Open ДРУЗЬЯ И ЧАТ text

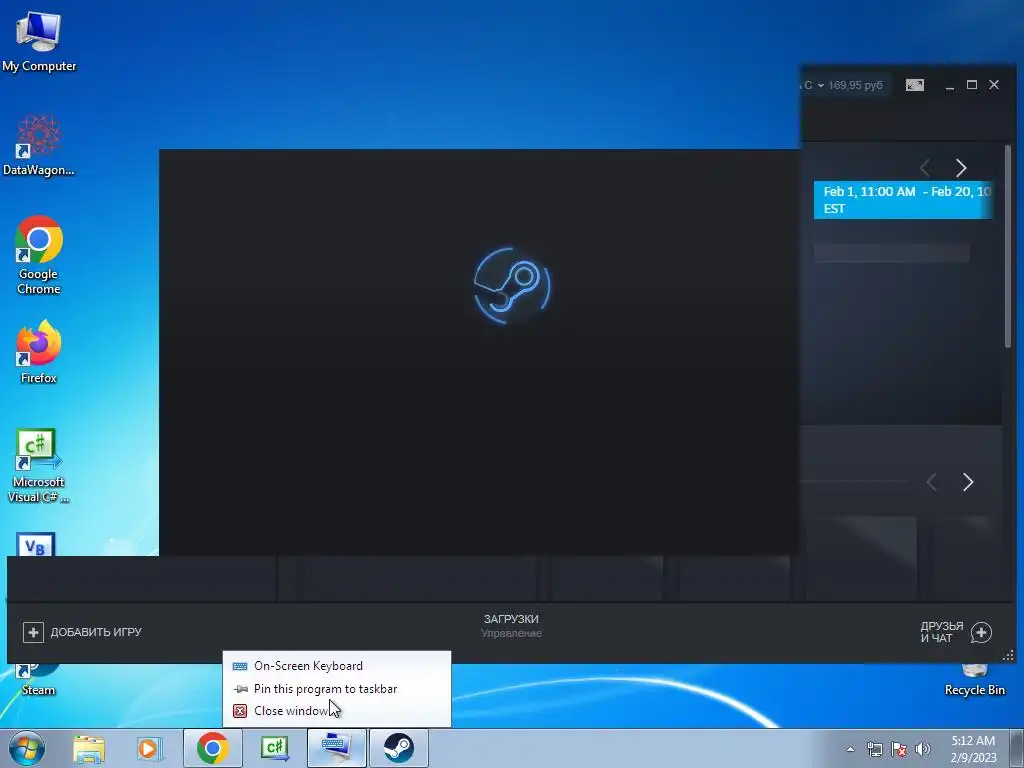[x=942, y=632]
